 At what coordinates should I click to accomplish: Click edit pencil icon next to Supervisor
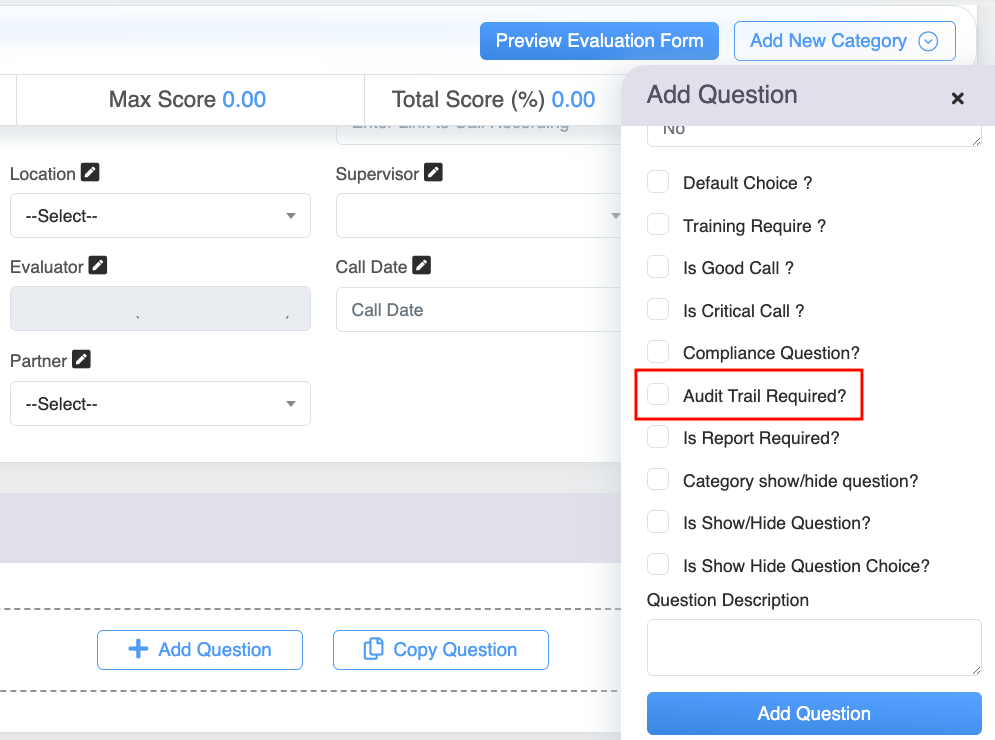click(x=433, y=173)
